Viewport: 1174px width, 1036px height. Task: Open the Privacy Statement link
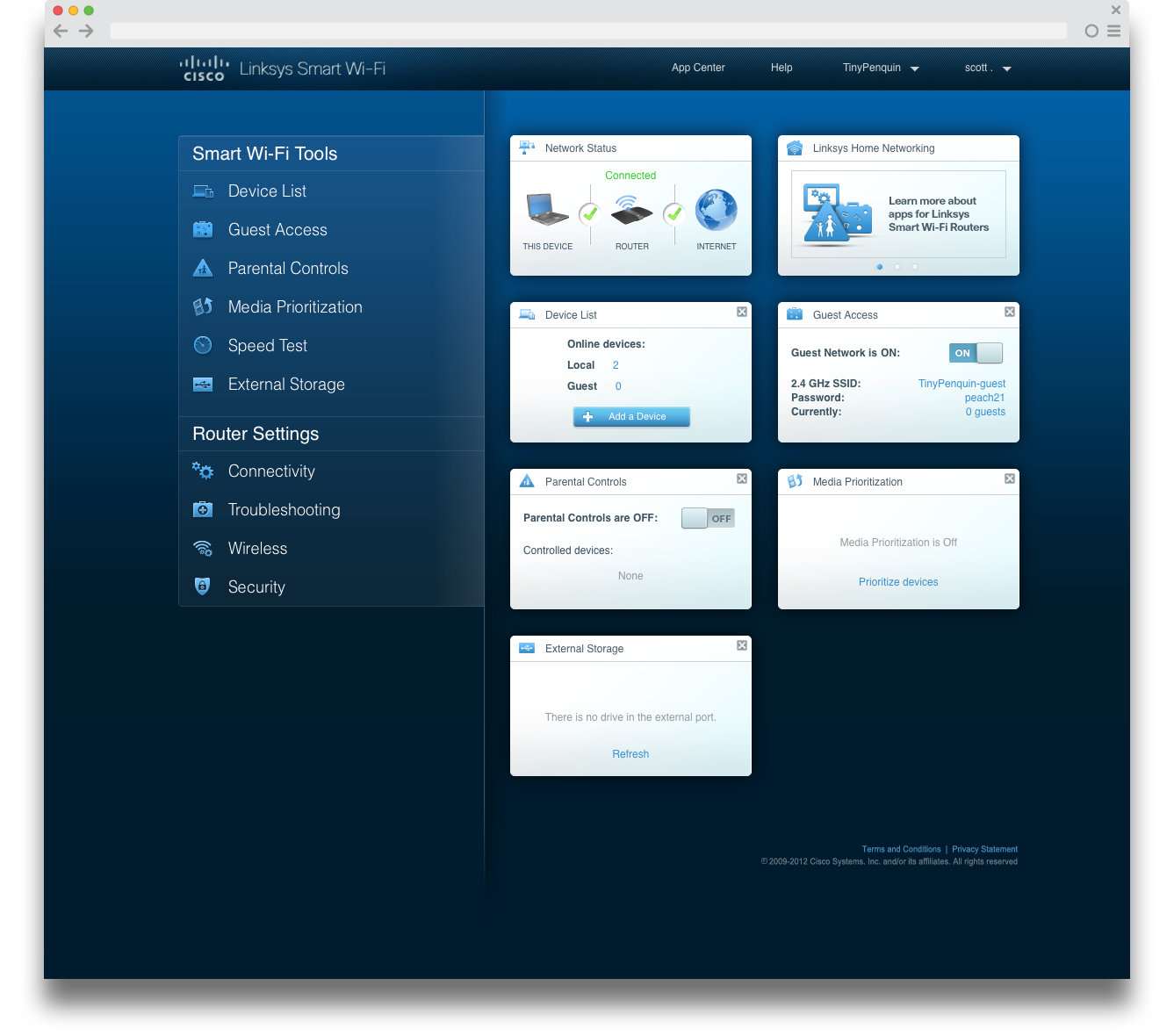(x=984, y=849)
